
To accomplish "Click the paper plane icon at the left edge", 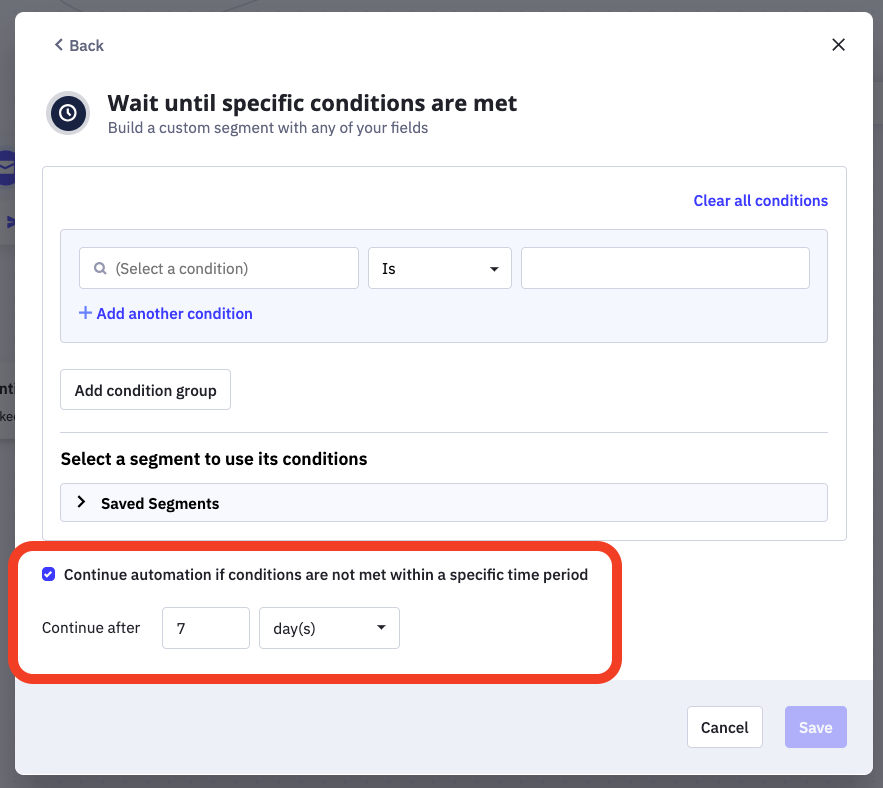I will 11,222.
